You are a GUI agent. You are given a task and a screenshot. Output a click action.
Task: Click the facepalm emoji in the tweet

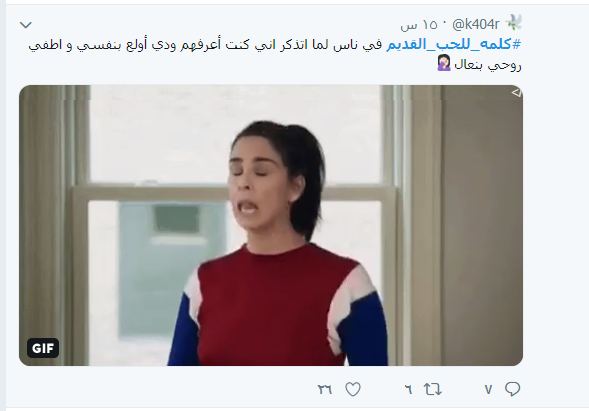pyautogui.click(x=444, y=63)
